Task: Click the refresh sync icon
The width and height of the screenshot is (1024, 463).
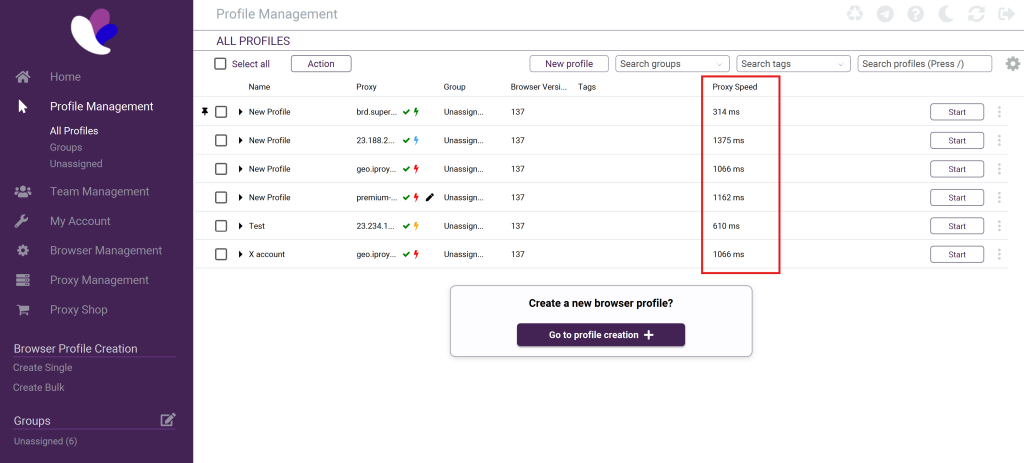Action: [x=977, y=14]
